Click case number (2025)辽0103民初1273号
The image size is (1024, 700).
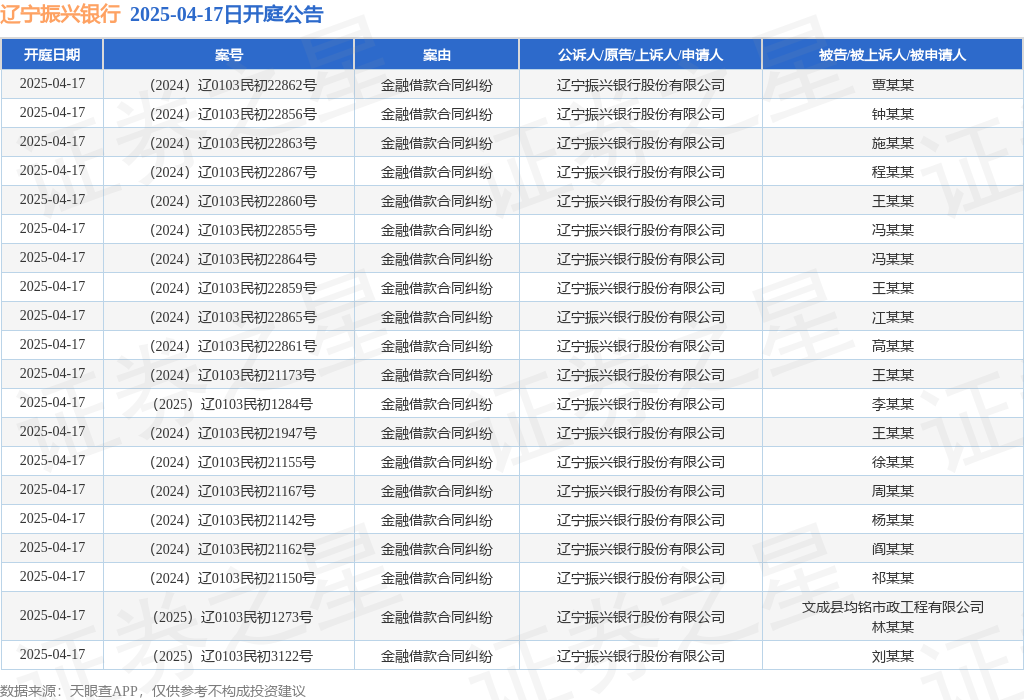click(232, 617)
